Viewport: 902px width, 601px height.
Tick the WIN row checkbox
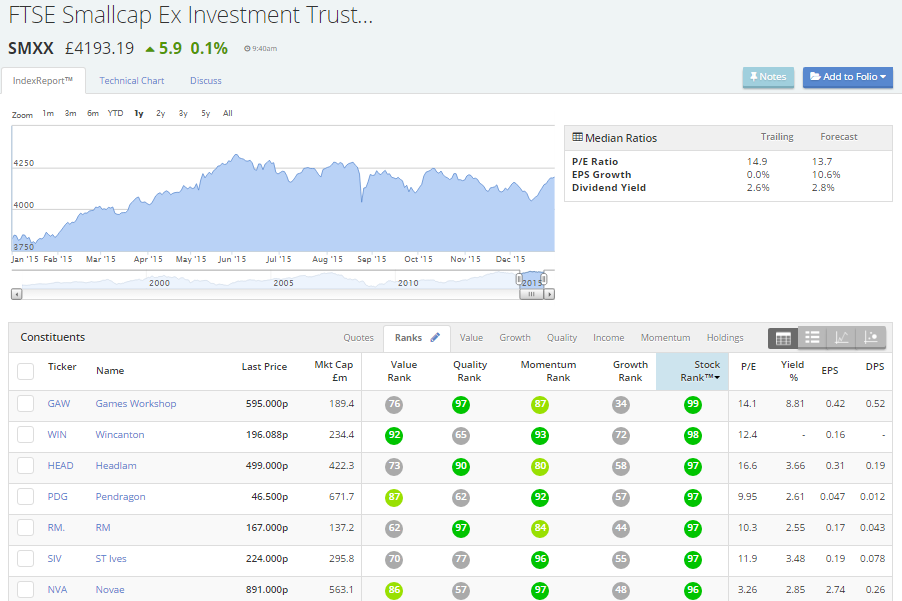[25, 435]
